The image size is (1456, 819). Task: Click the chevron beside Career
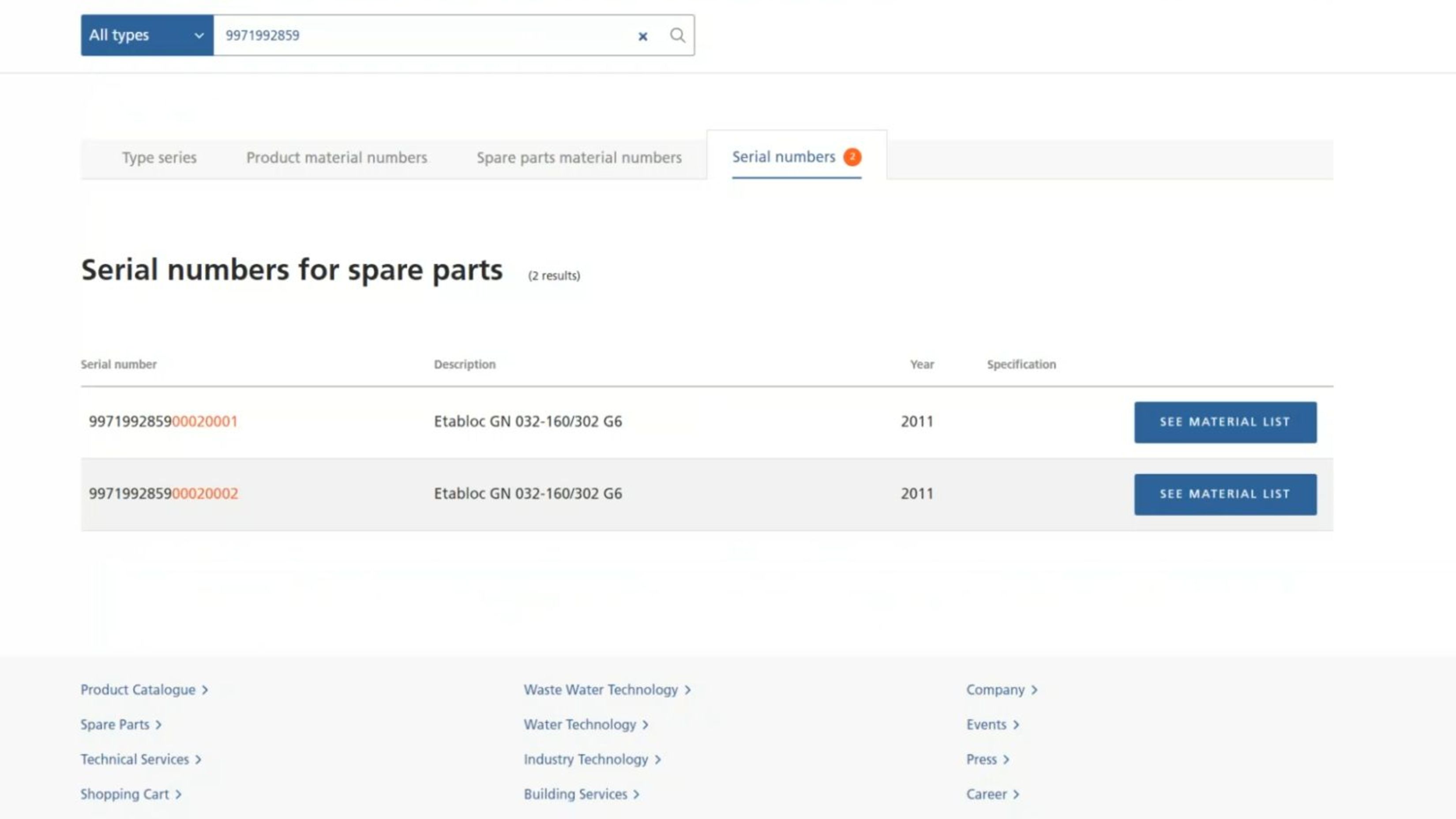point(1016,794)
